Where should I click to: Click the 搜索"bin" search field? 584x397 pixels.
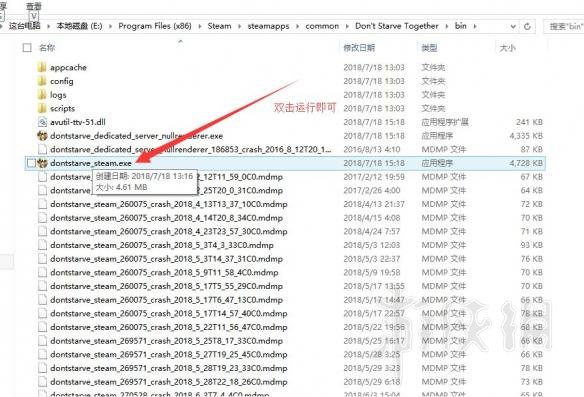pyautogui.click(x=564, y=26)
